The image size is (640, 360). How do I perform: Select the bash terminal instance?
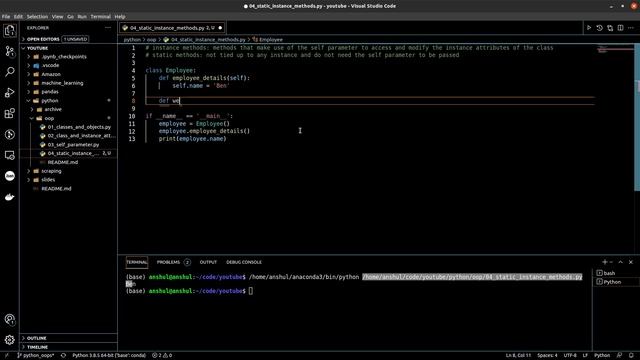point(609,273)
